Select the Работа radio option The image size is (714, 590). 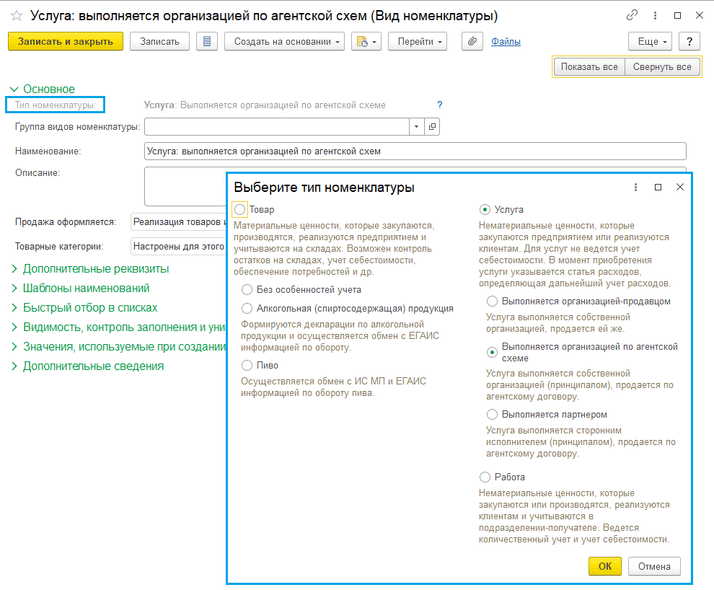pos(484,477)
